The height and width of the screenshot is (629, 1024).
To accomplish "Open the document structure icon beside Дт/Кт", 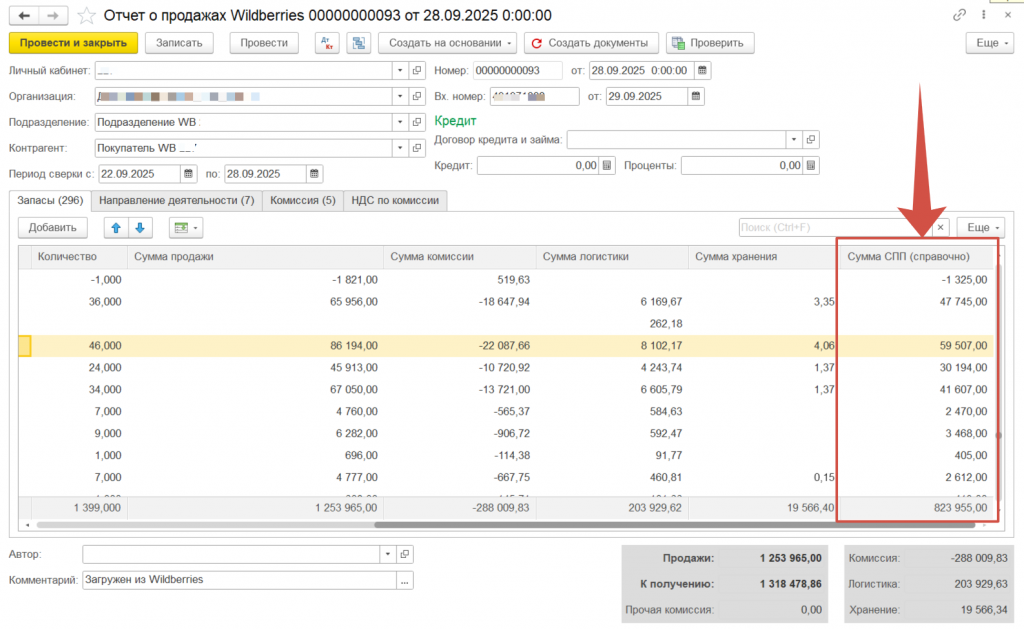I will coord(359,43).
